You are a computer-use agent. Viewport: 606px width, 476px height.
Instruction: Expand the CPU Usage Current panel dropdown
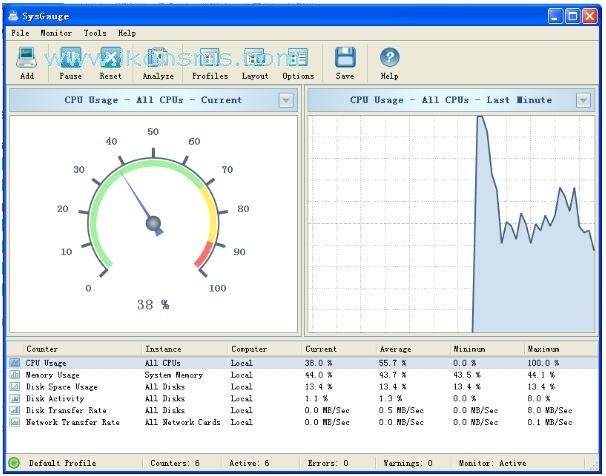pyautogui.click(x=286, y=100)
